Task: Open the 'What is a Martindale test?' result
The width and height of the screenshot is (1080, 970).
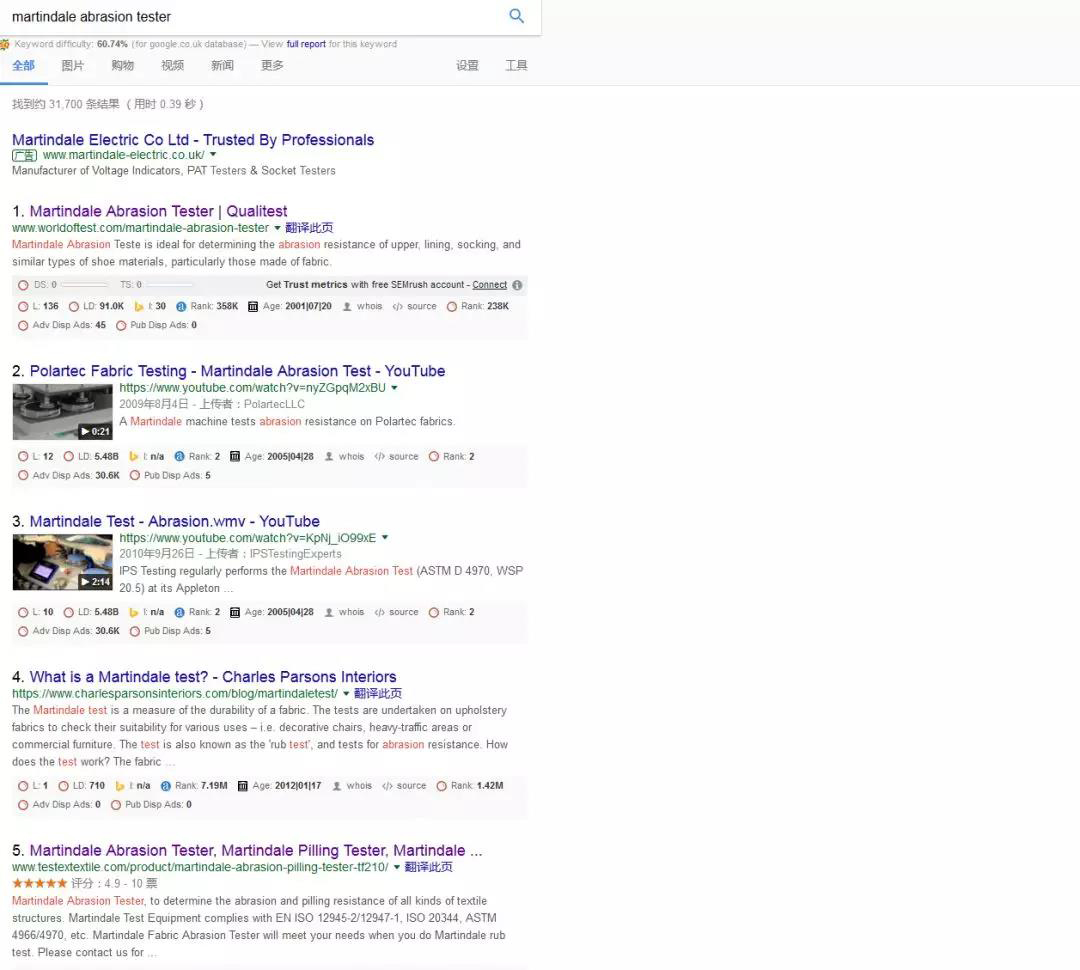Action: point(213,677)
